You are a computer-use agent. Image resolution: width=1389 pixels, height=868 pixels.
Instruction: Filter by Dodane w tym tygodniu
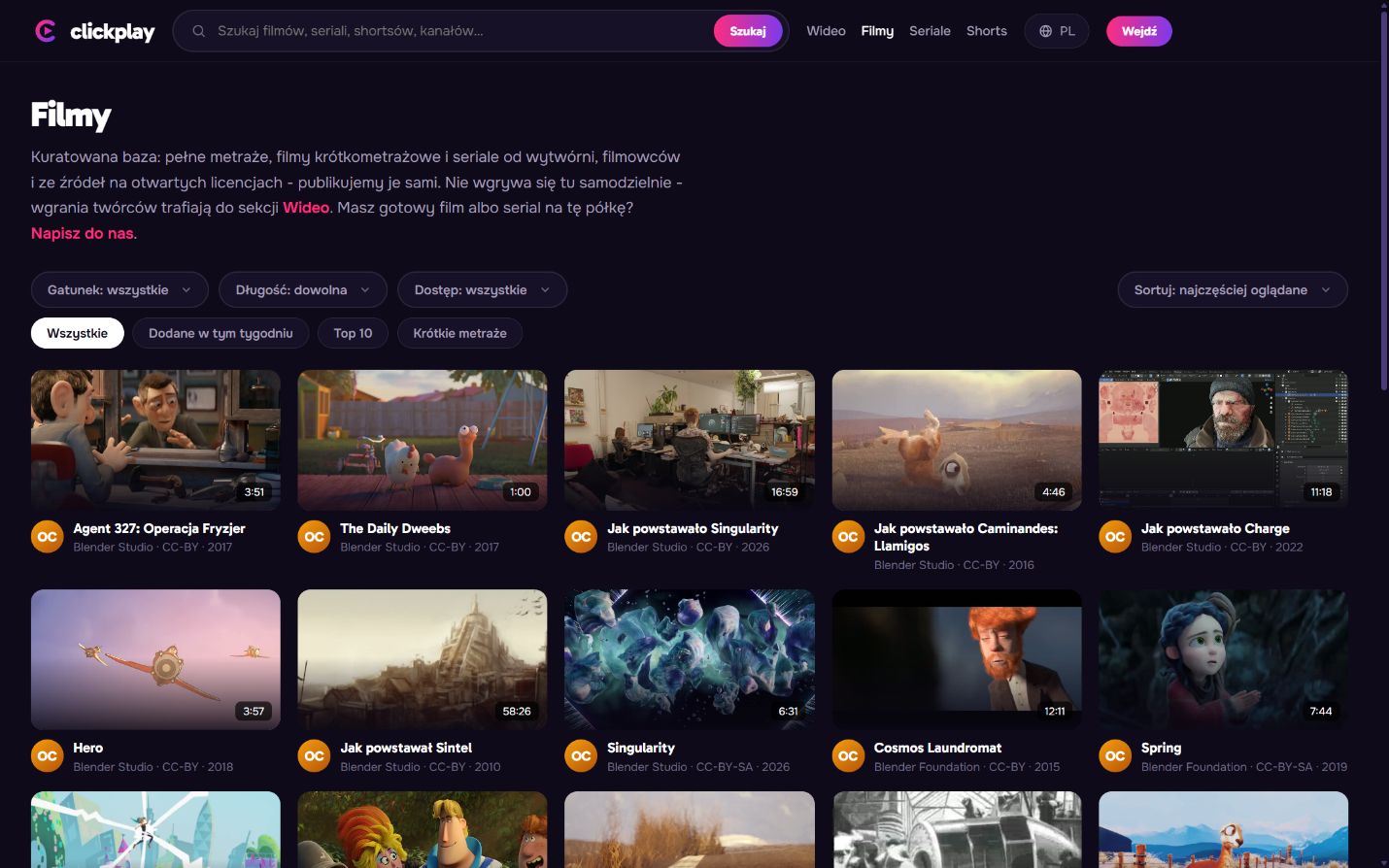point(220,333)
